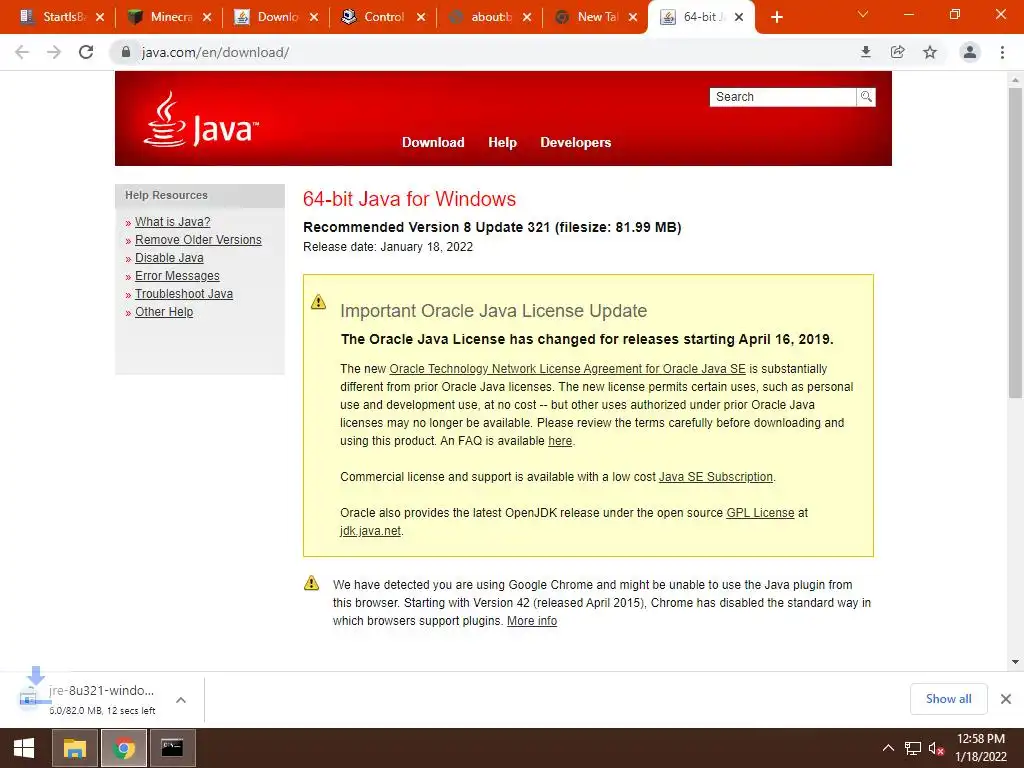Click the Java logo
Screen dimensions: 1024x768
200,120
